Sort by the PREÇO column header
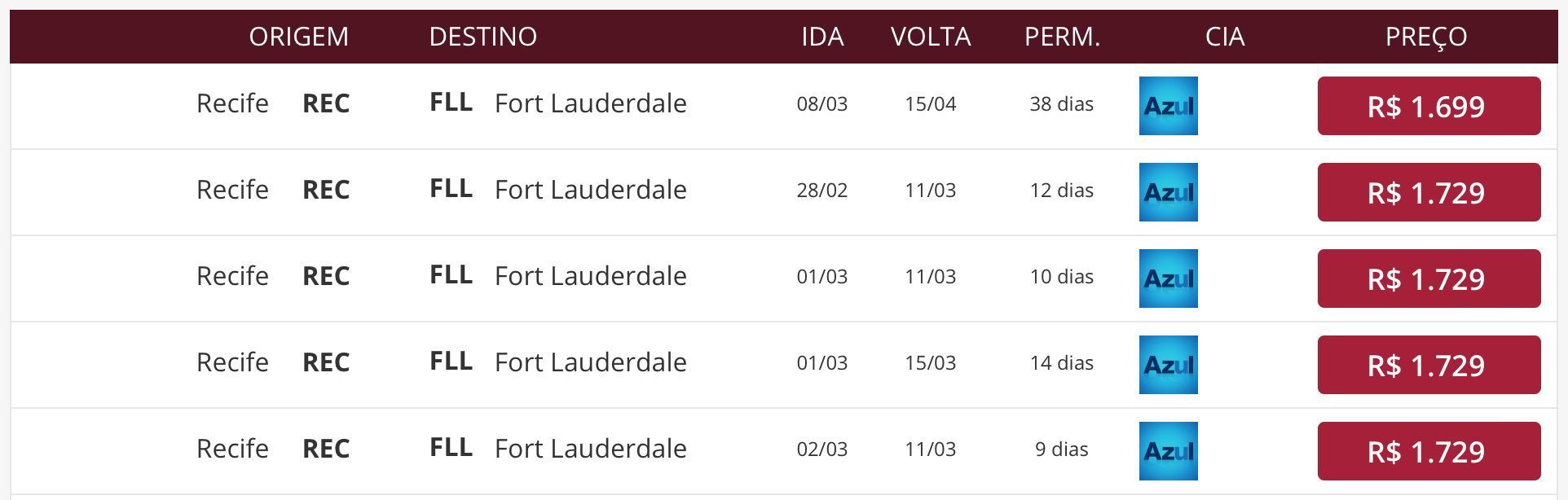Image resolution: width=1568 pixels, height=500 pixels. [x=1426, y=37]
